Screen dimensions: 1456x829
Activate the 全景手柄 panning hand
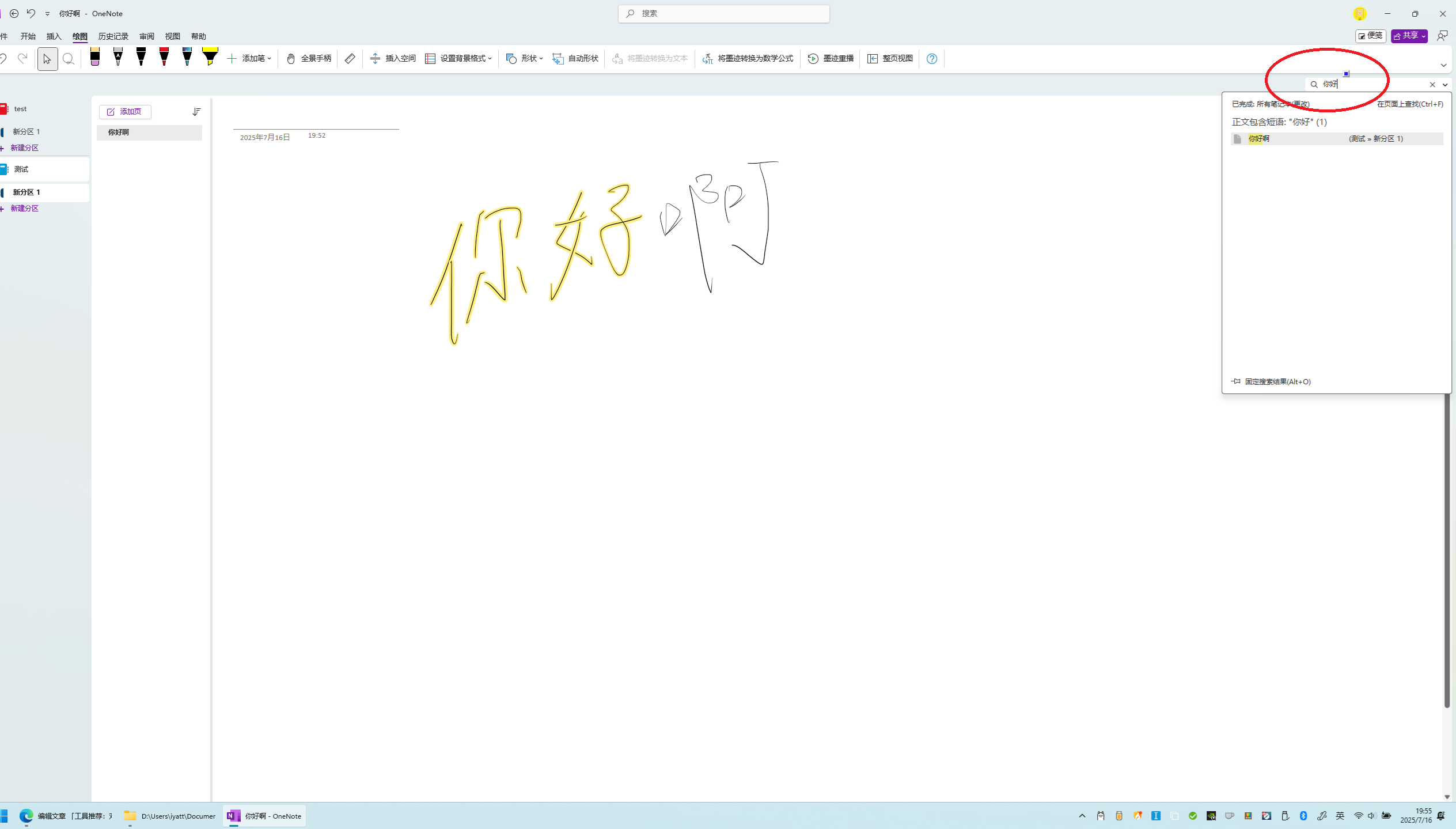(x=308, y=58)
